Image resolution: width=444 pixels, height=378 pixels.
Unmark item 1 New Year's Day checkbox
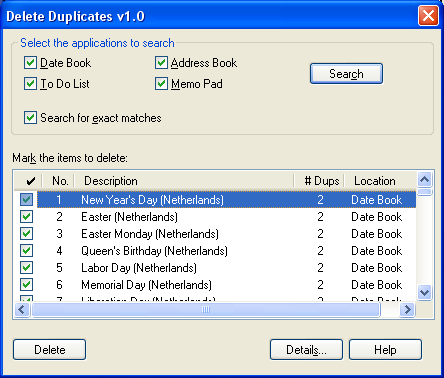click(26, 200)
